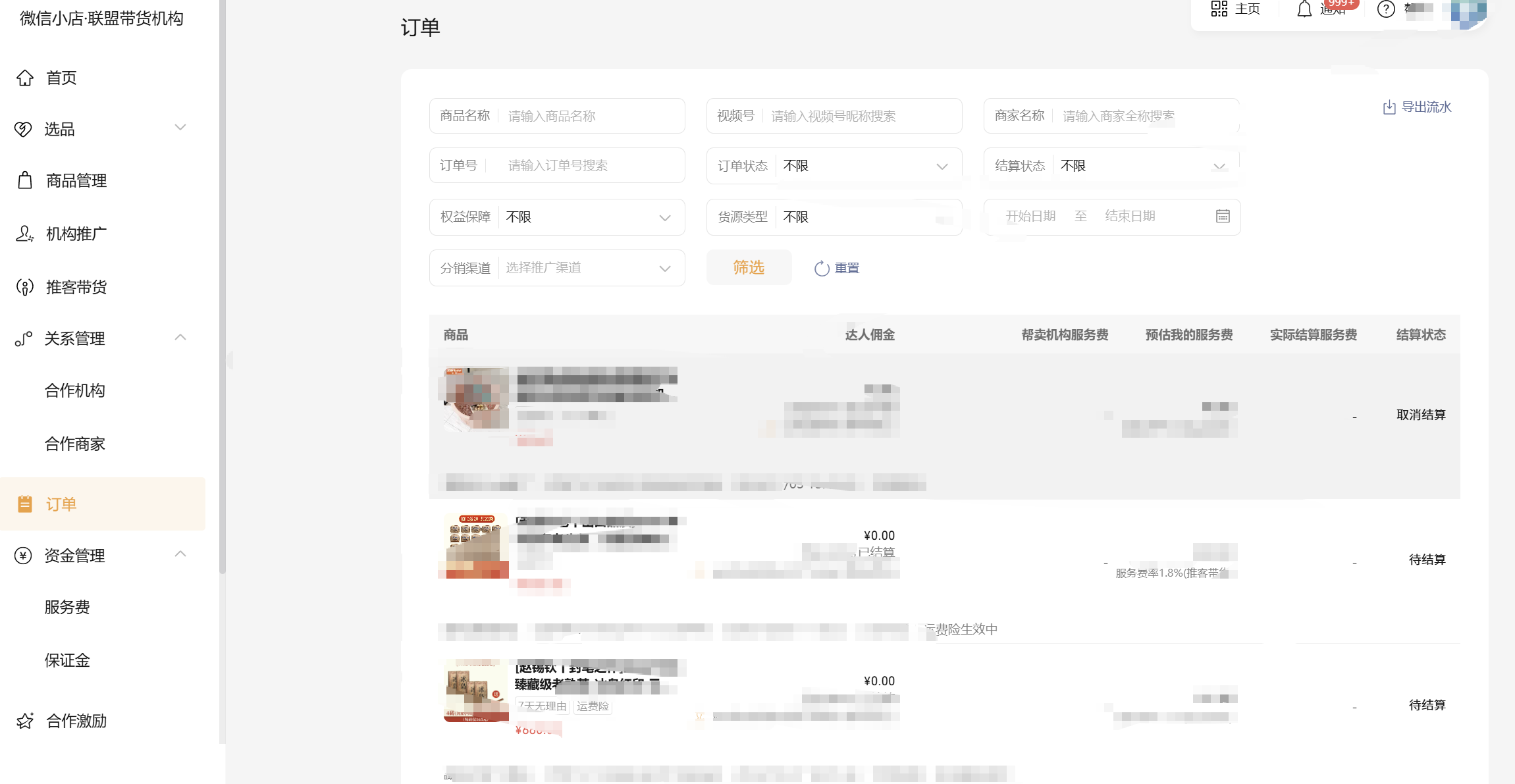Collapse the 资金管理 sidebar section

click(180, 554)
